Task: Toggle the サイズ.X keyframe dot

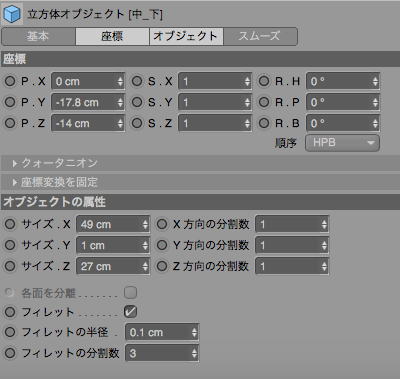Action: pos(10,224)
